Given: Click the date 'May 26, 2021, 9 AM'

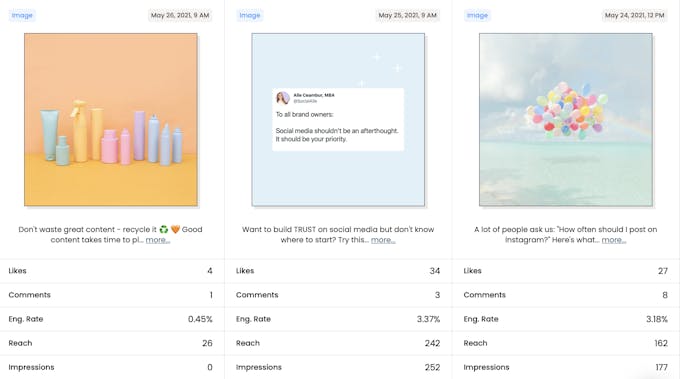Looking at the screenshot, I should coord(180,15).
